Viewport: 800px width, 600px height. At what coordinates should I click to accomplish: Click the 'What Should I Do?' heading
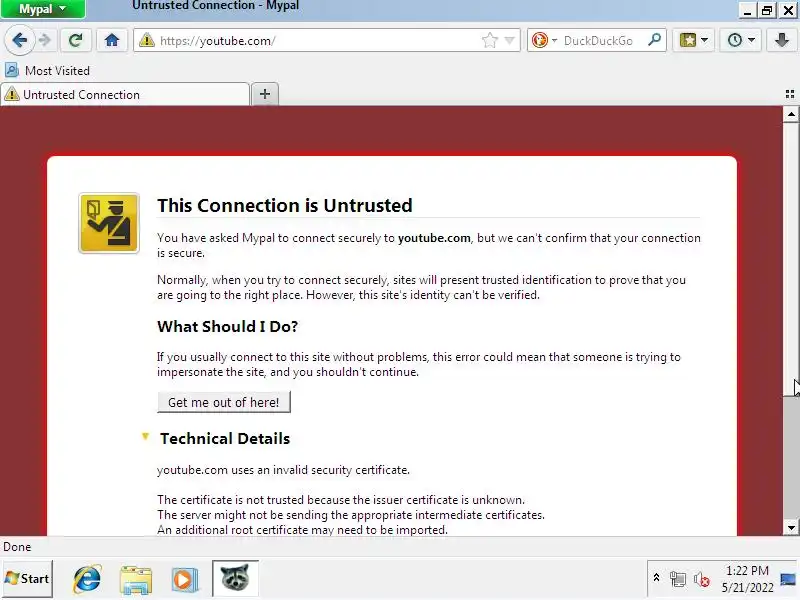[228, 327]
